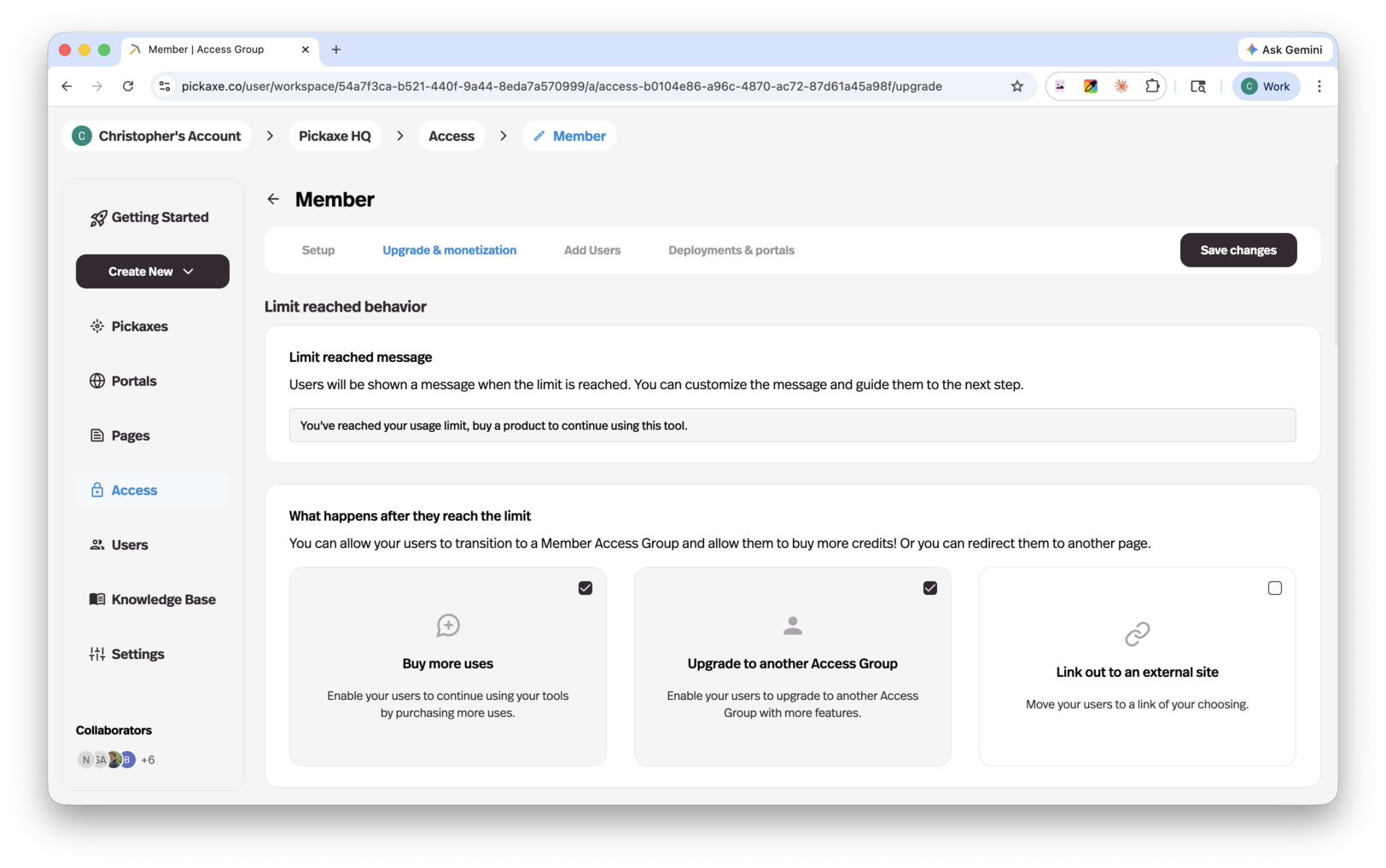Click the Users people icon

click(x=97, y=545)
